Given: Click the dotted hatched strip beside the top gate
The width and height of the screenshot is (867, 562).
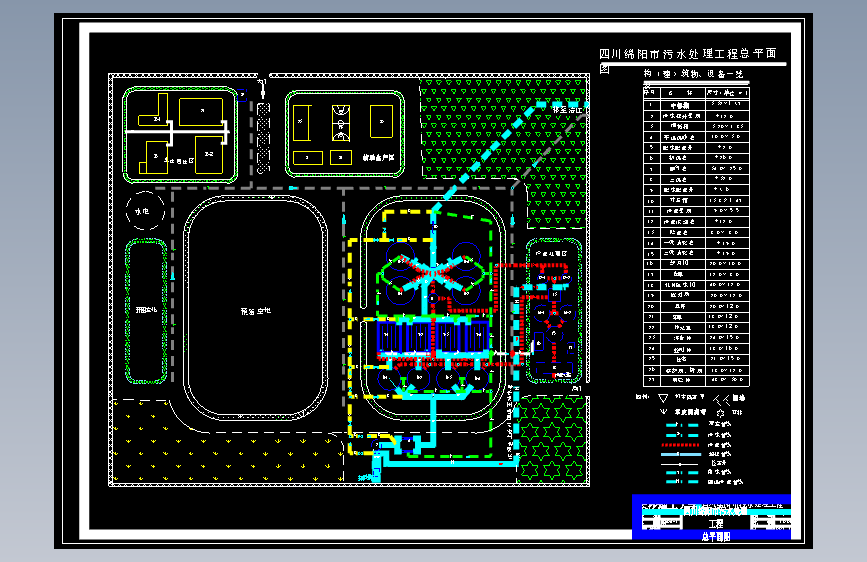Looking at the screenshot, I should click(264, 138).
